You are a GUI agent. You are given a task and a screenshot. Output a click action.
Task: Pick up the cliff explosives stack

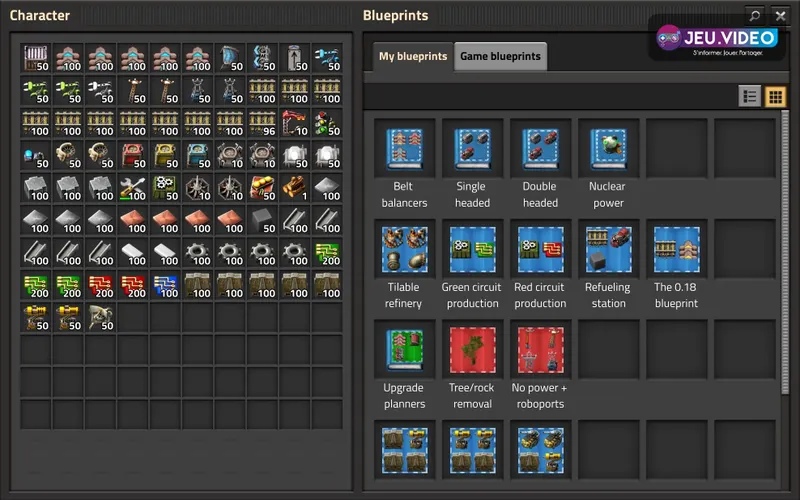coord(262,188)
